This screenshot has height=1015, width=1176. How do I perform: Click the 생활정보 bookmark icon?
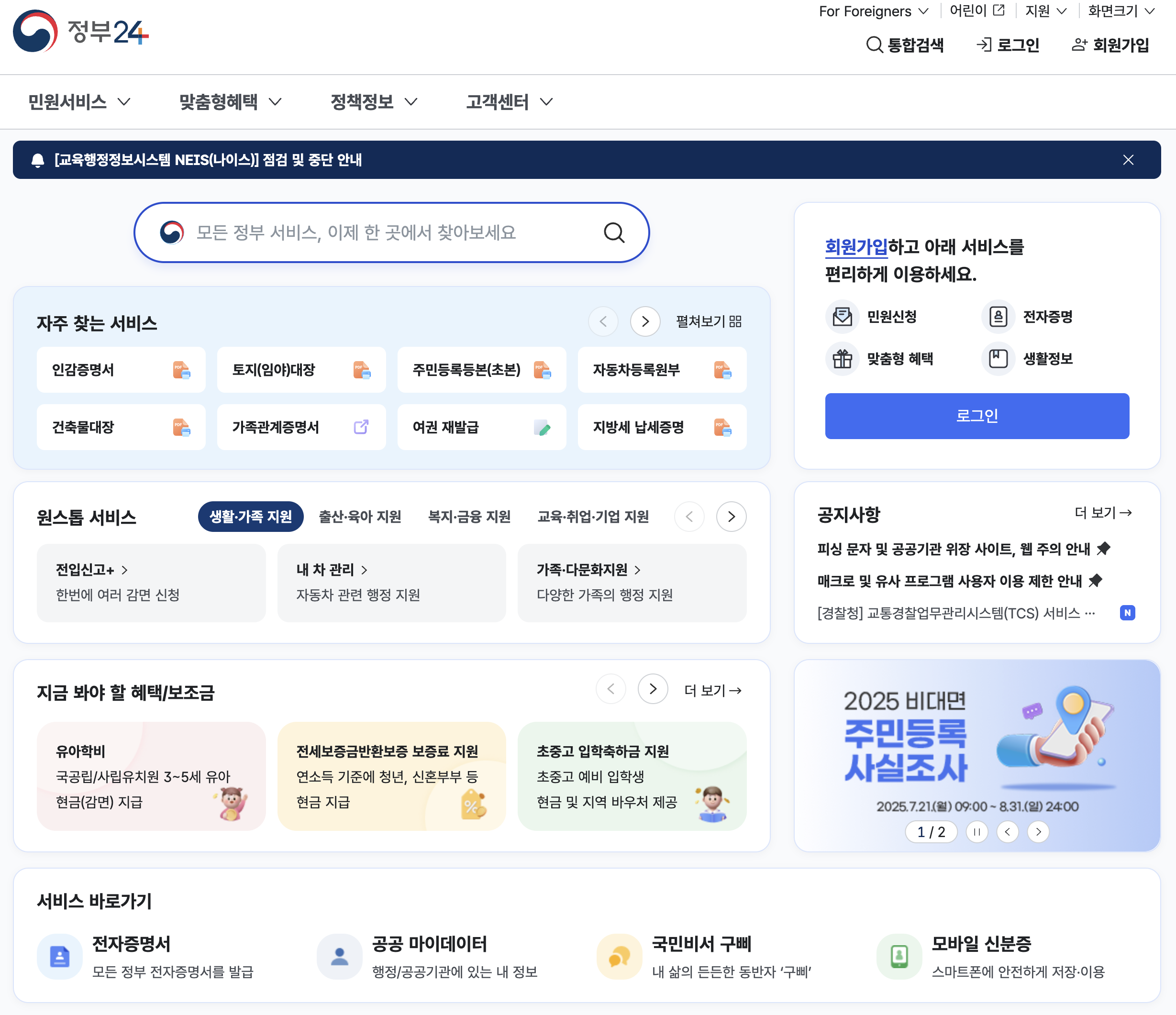click(998, 359)
